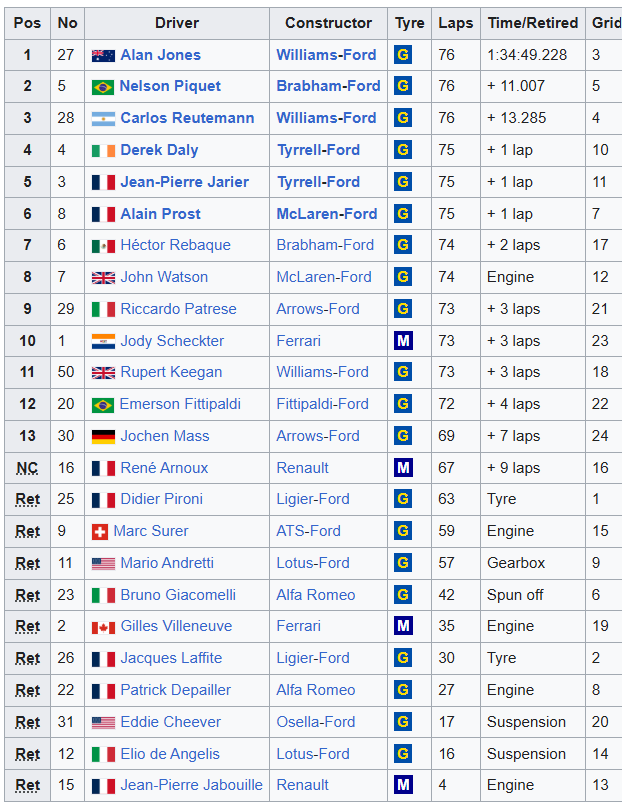Open McLaren-Ford link in Alain Prost row
This screenshot has height=802, width=622.
327,214
